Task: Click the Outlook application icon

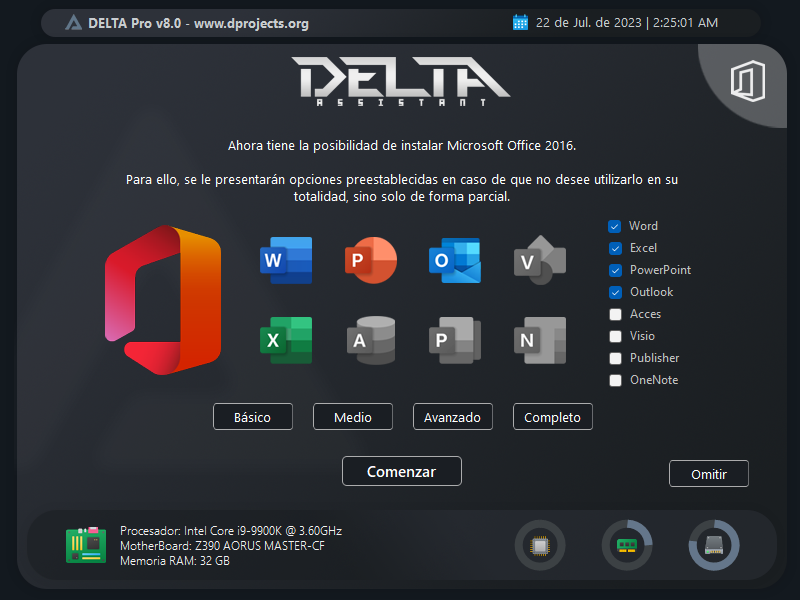Action: 455,261
